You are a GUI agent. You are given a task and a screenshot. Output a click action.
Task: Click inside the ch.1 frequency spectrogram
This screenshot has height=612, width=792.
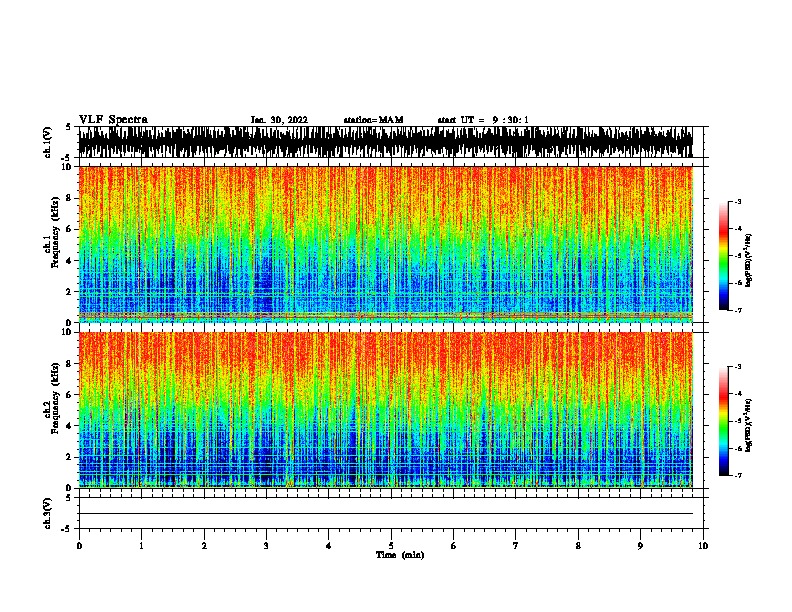coord(385,244)
